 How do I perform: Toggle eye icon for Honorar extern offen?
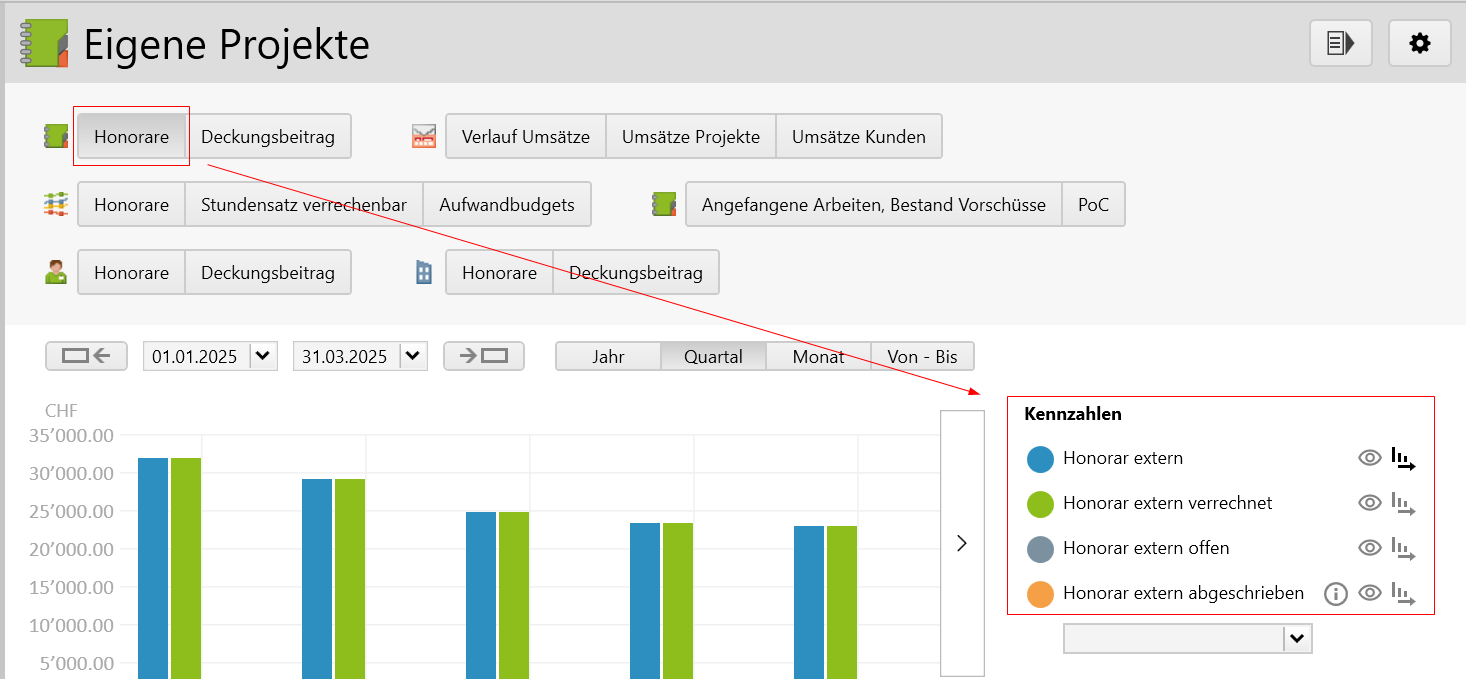pos(1369,549)
